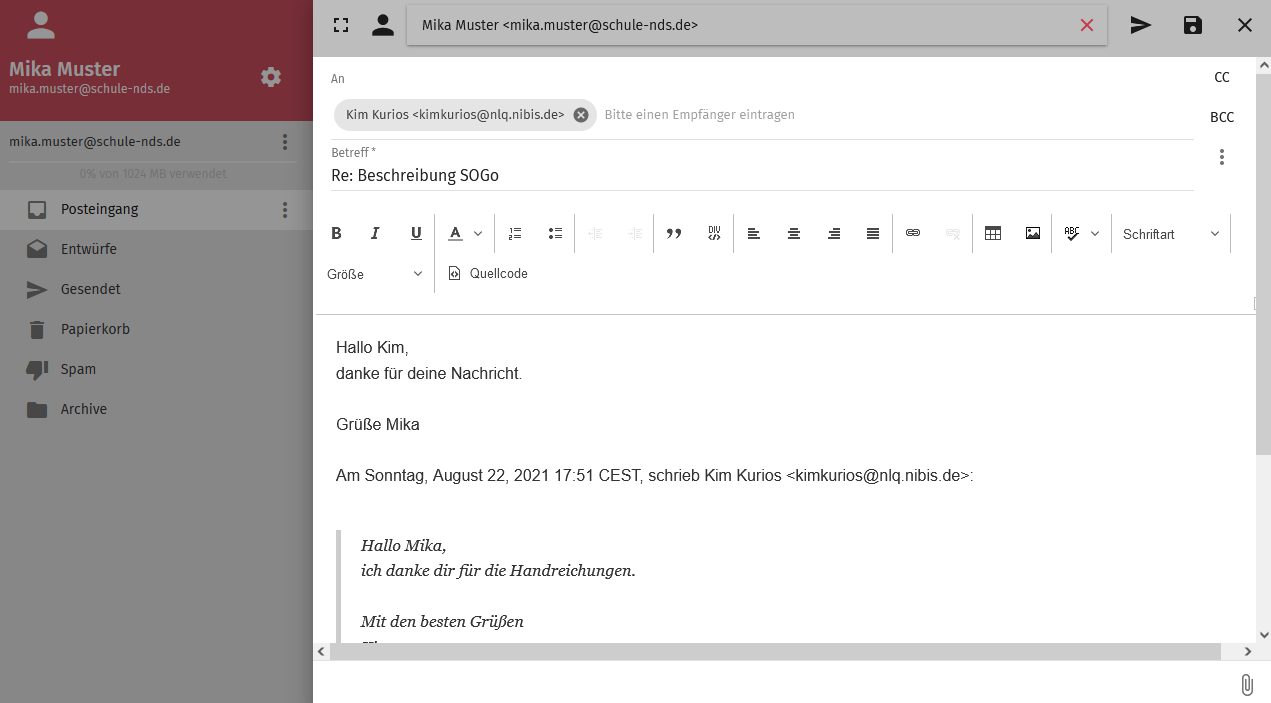
Task: Click the Betreff subject field
Action: pyautogui.click(x=762, y=175)
